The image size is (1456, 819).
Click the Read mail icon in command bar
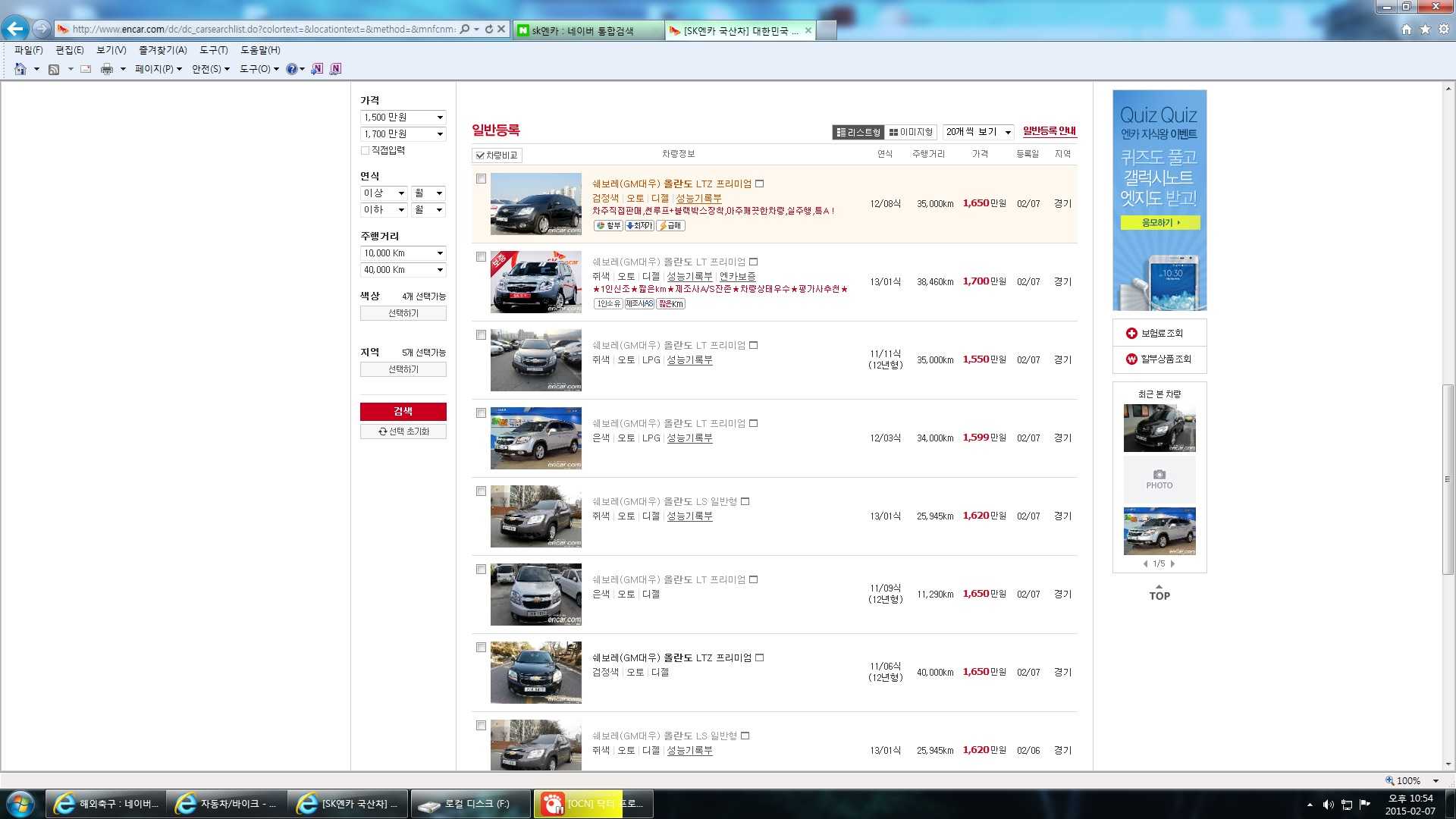[86, 69]
